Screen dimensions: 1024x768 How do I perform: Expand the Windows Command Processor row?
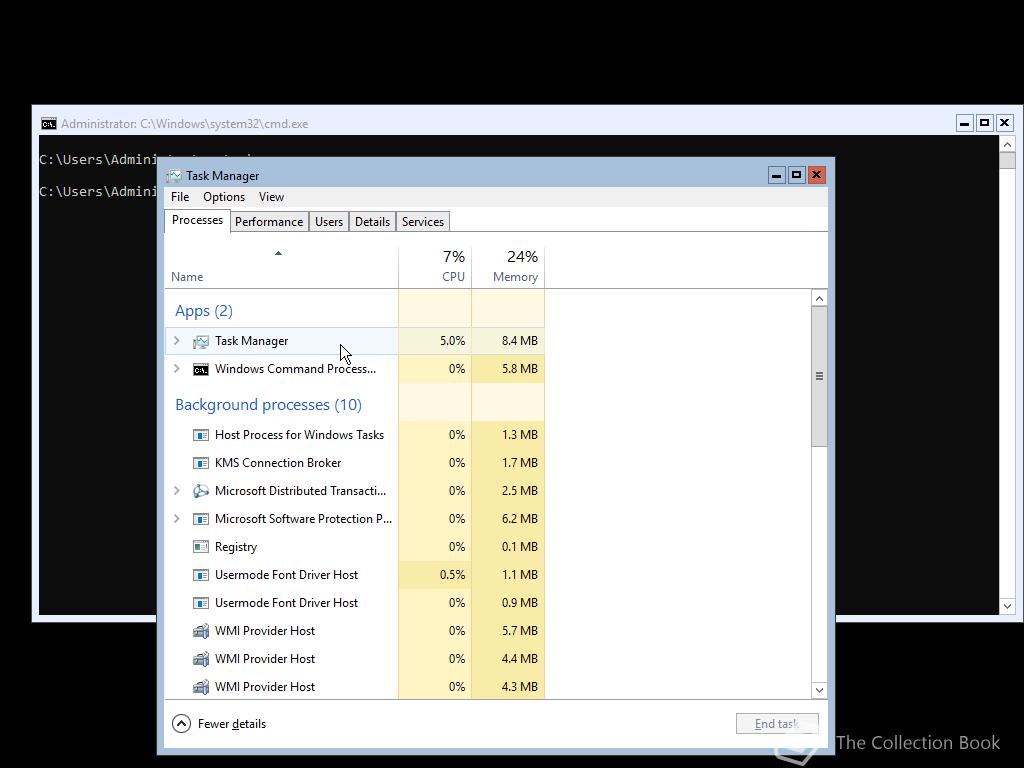coord(176,369)
